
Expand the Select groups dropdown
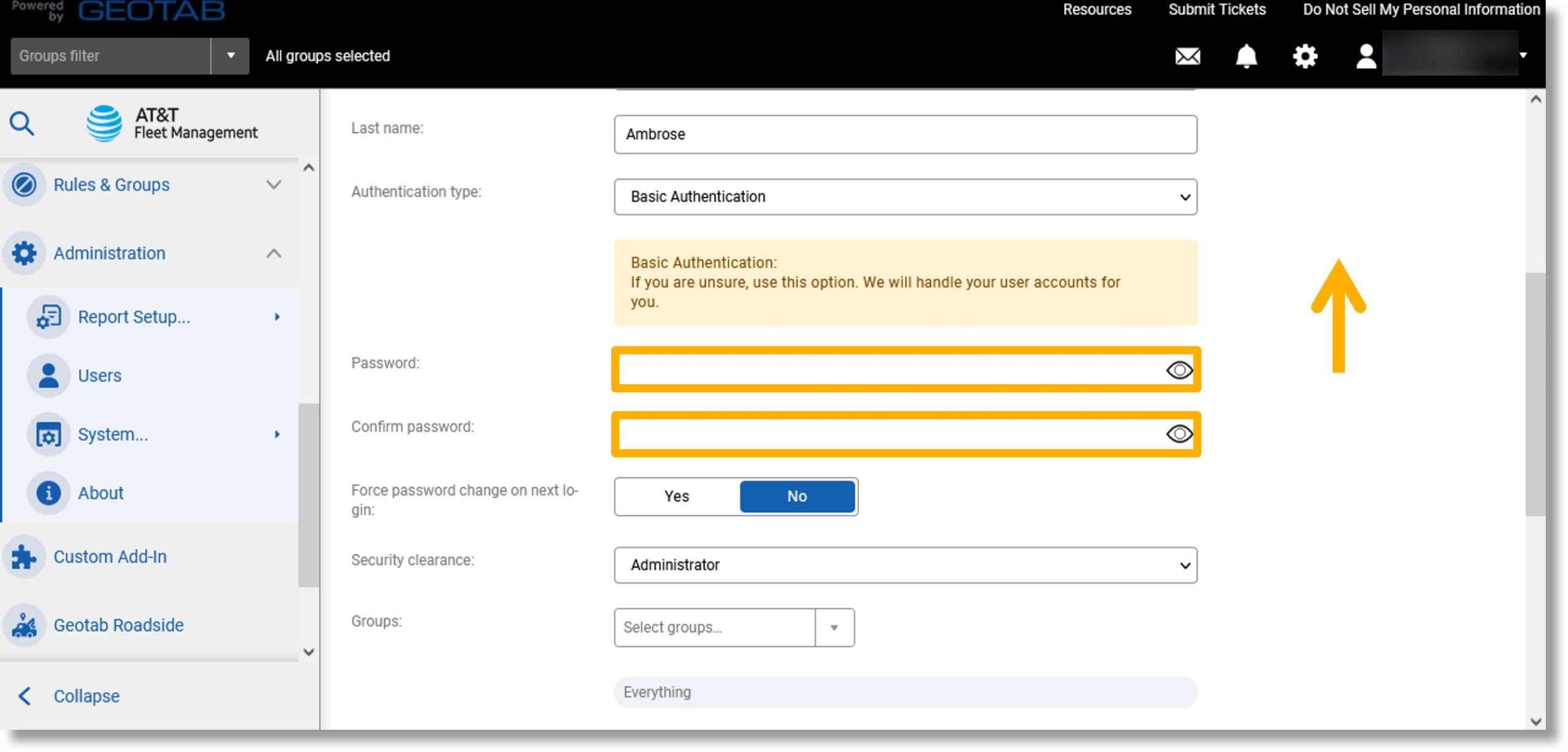[836, 627]
